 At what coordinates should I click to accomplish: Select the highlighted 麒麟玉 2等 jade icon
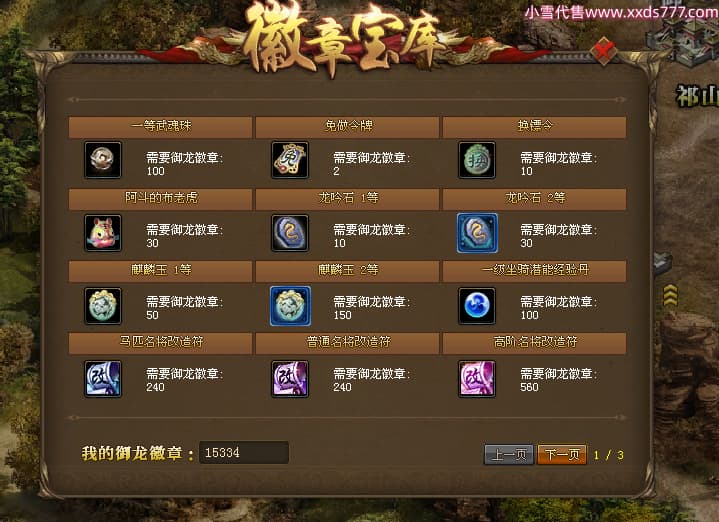(290, 305)
